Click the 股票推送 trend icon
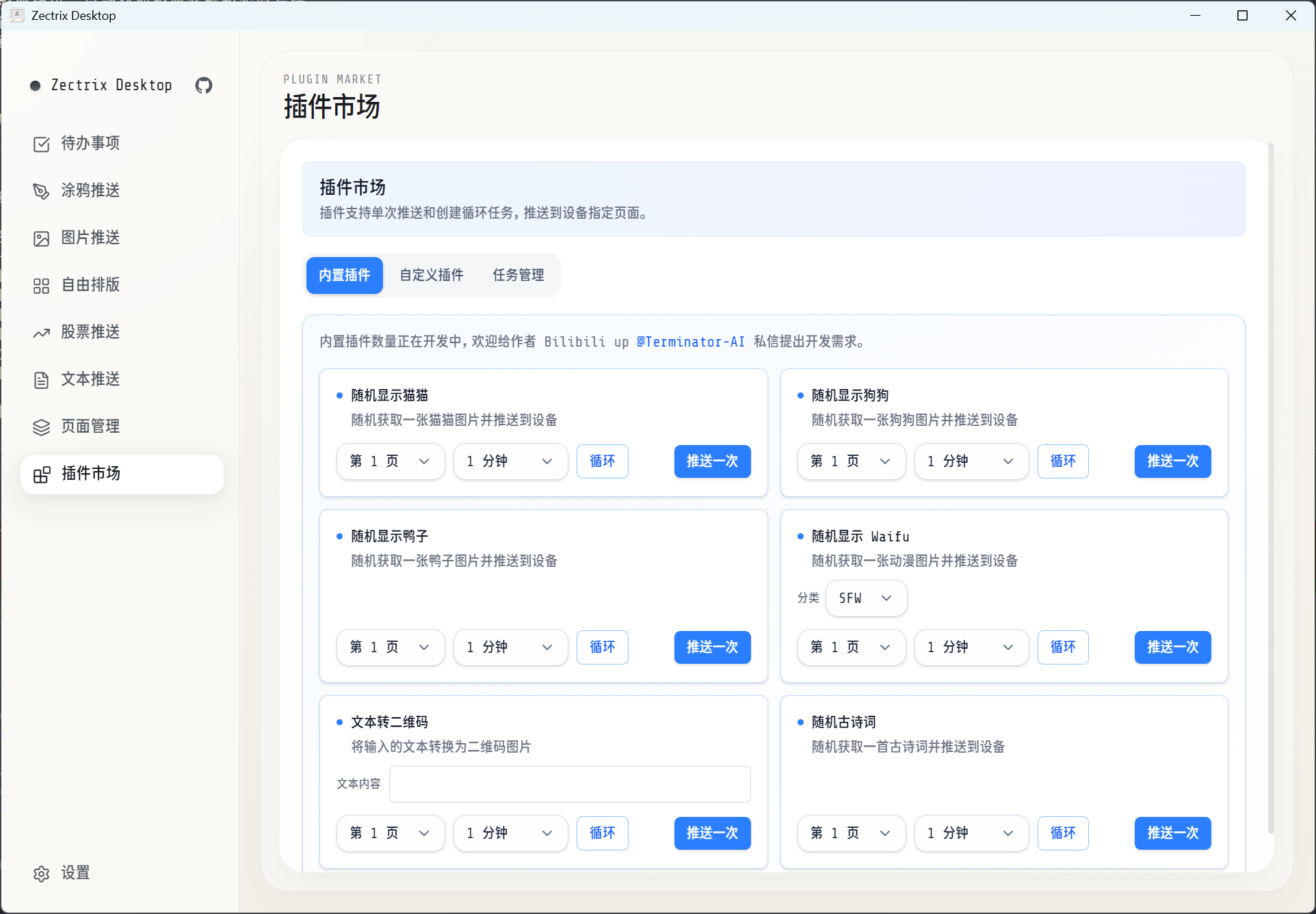1316x914 pixels. pos(41,332)
